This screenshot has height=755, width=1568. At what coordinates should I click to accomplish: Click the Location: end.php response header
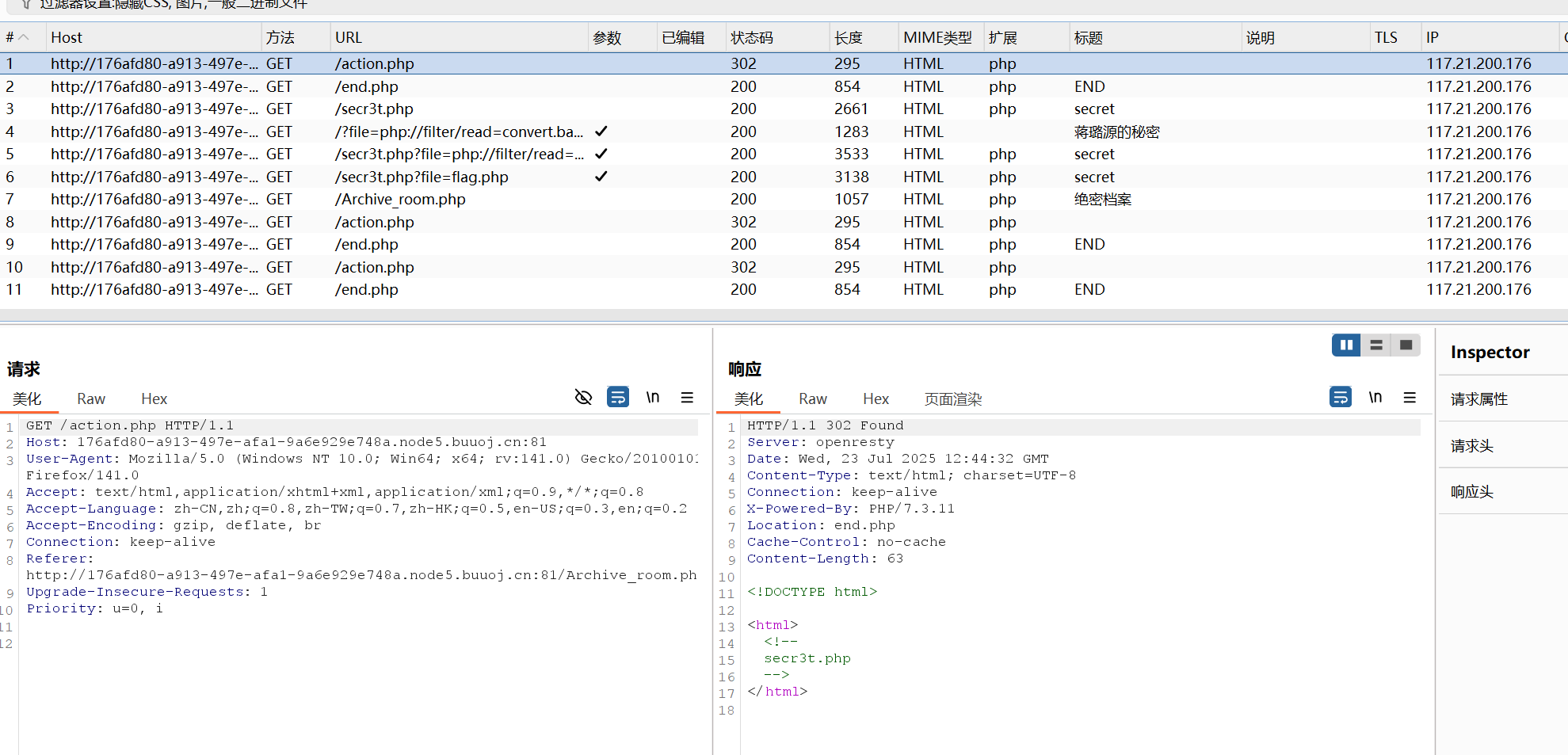tap(821, 525)
